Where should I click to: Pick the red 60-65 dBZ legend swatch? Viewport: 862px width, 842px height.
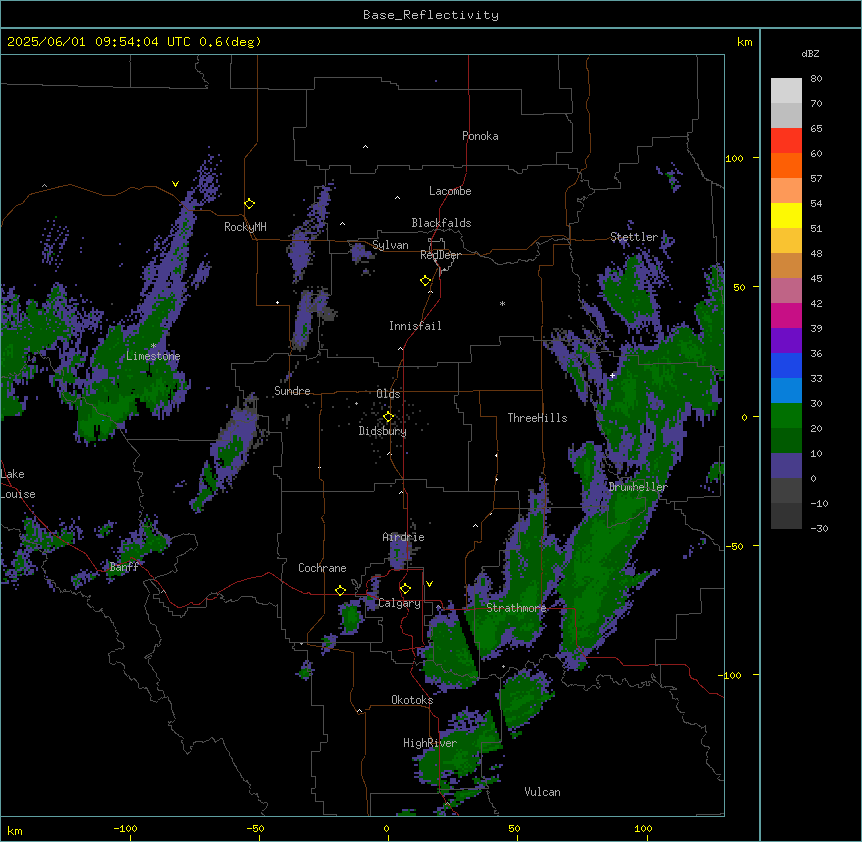click(786, 141)
